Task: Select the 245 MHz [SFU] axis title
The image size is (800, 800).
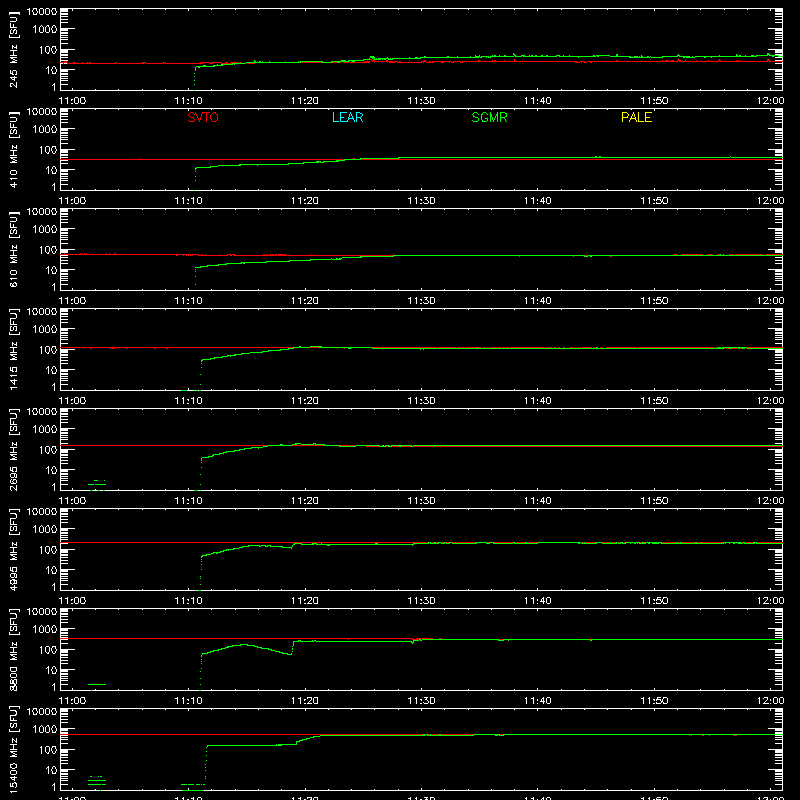Action: point(14,49)
